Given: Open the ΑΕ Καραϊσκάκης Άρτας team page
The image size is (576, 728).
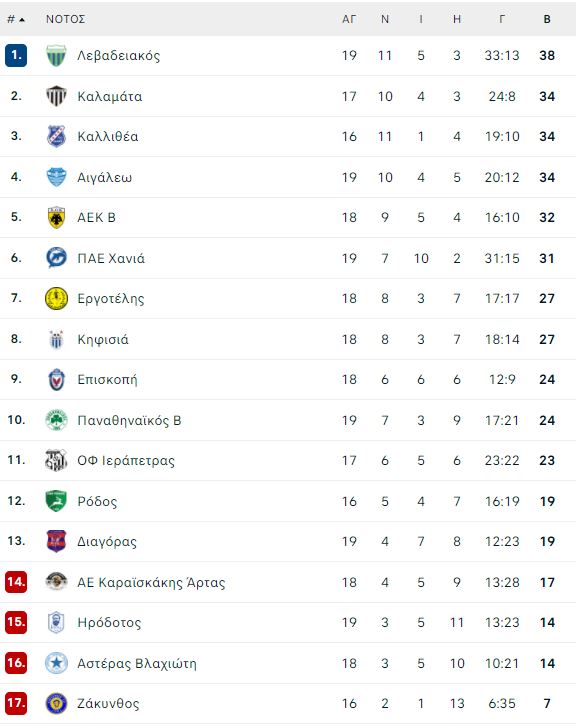Looking at the screenshot, I should pyautogui.click(x=151, y=582).
